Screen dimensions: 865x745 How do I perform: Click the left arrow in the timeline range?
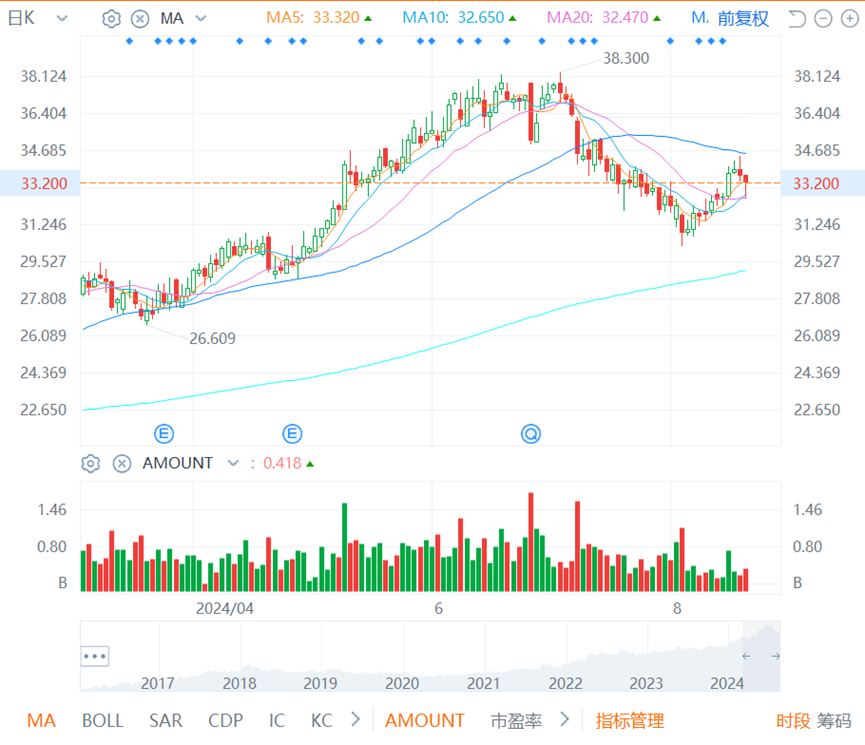coord(746,656)
